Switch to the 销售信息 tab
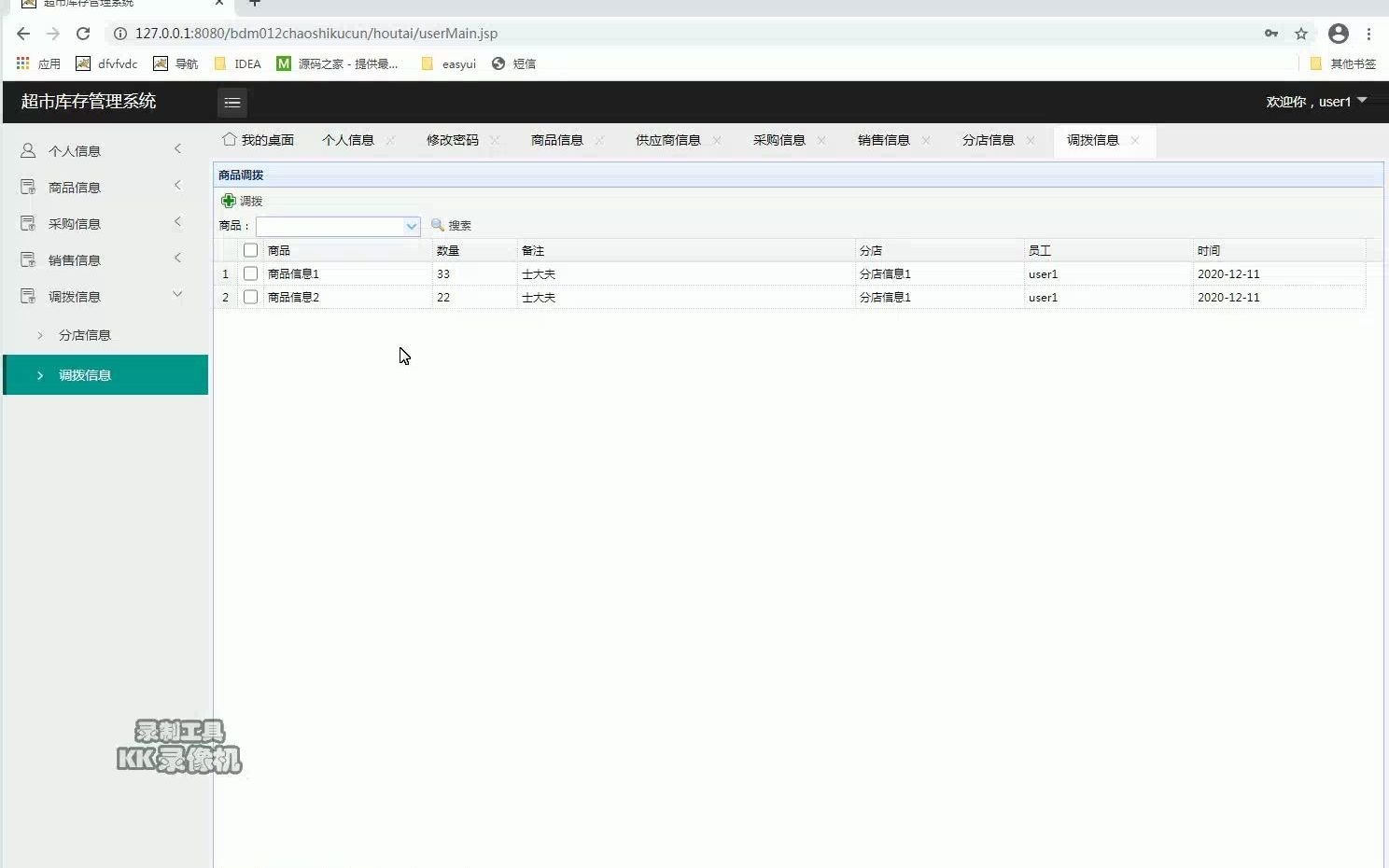Screen dimensions: 1389x868 pos(884,140)
